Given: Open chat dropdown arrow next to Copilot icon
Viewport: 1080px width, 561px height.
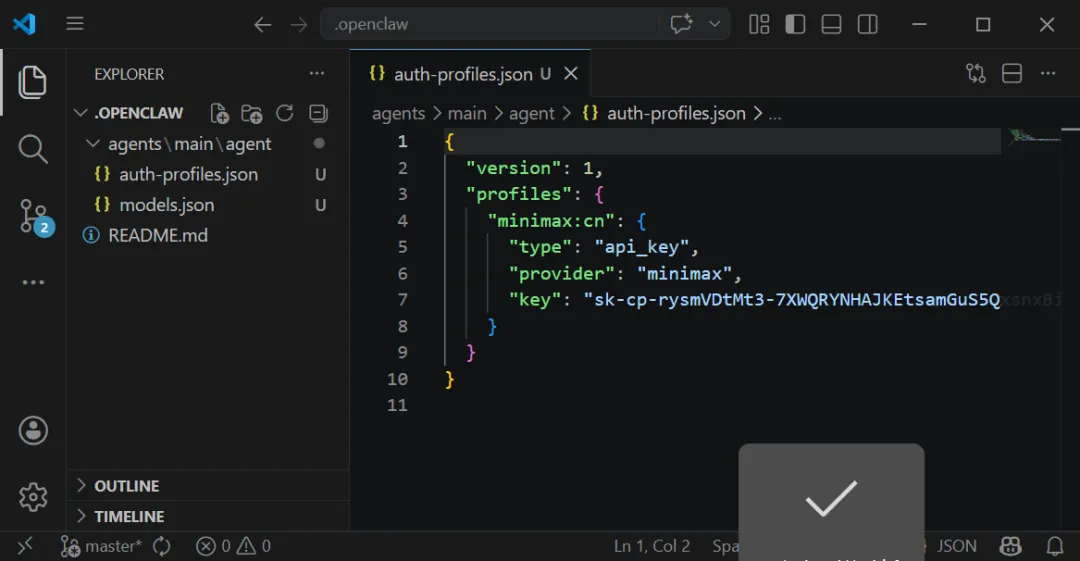Looking at the screenshot, I should point(714,24).
